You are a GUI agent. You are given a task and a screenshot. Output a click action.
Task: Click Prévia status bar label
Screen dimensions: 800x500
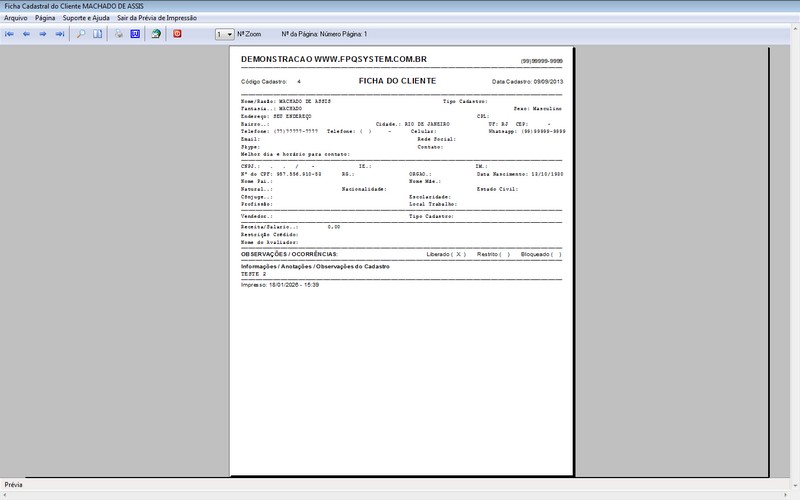pyautogui.click(x=13, y=485)
